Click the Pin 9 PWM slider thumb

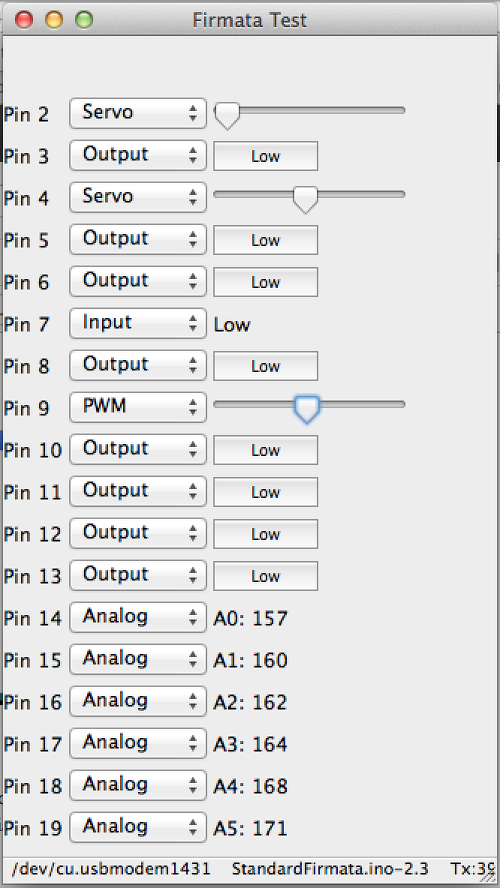pyautogui.click(x=306, y=410)
